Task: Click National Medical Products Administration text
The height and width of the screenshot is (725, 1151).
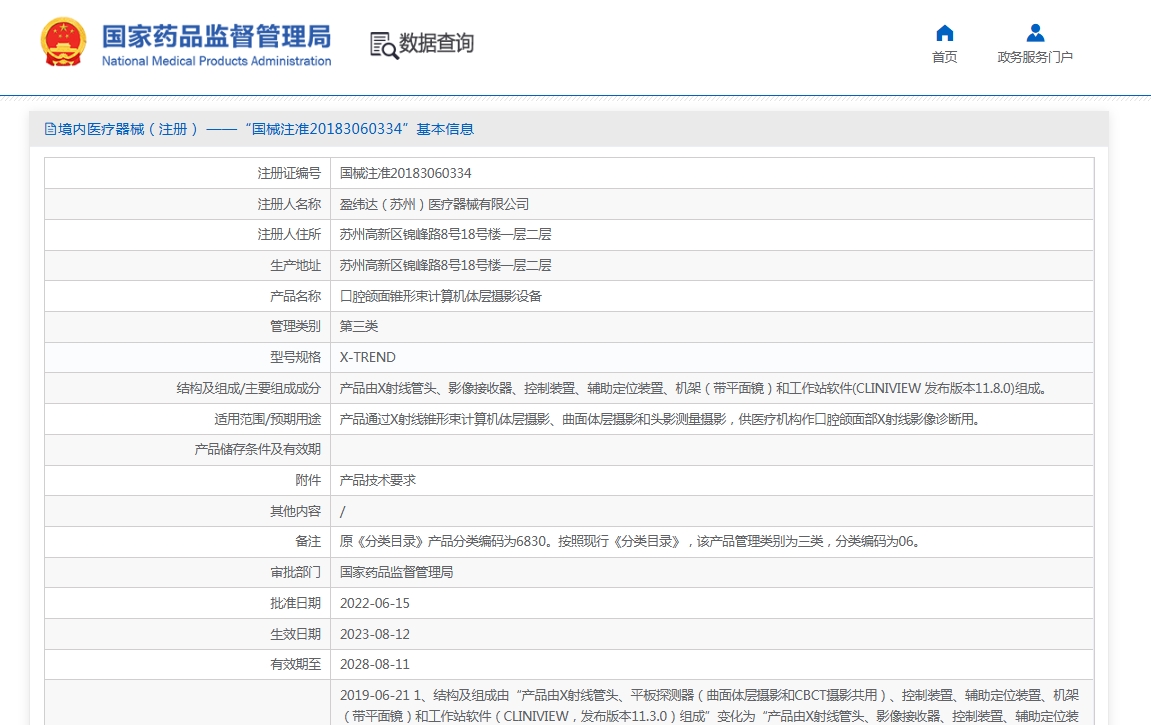Action: (x=217, y=61)
